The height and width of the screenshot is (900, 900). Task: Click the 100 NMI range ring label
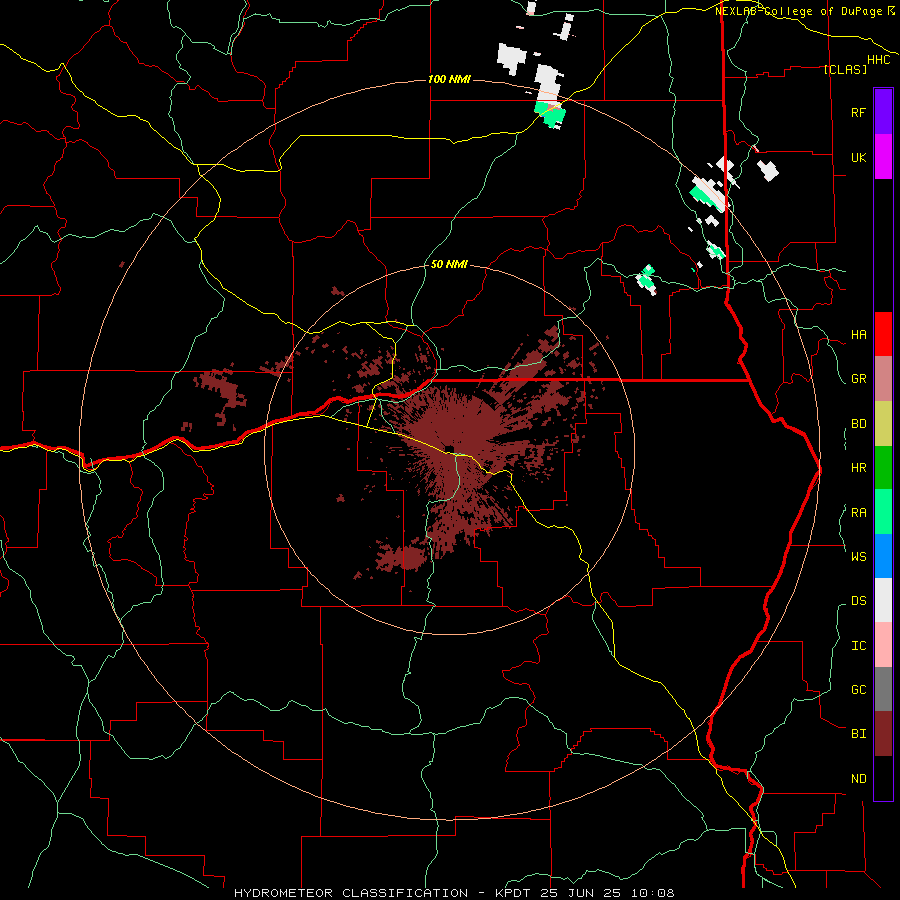449,79
